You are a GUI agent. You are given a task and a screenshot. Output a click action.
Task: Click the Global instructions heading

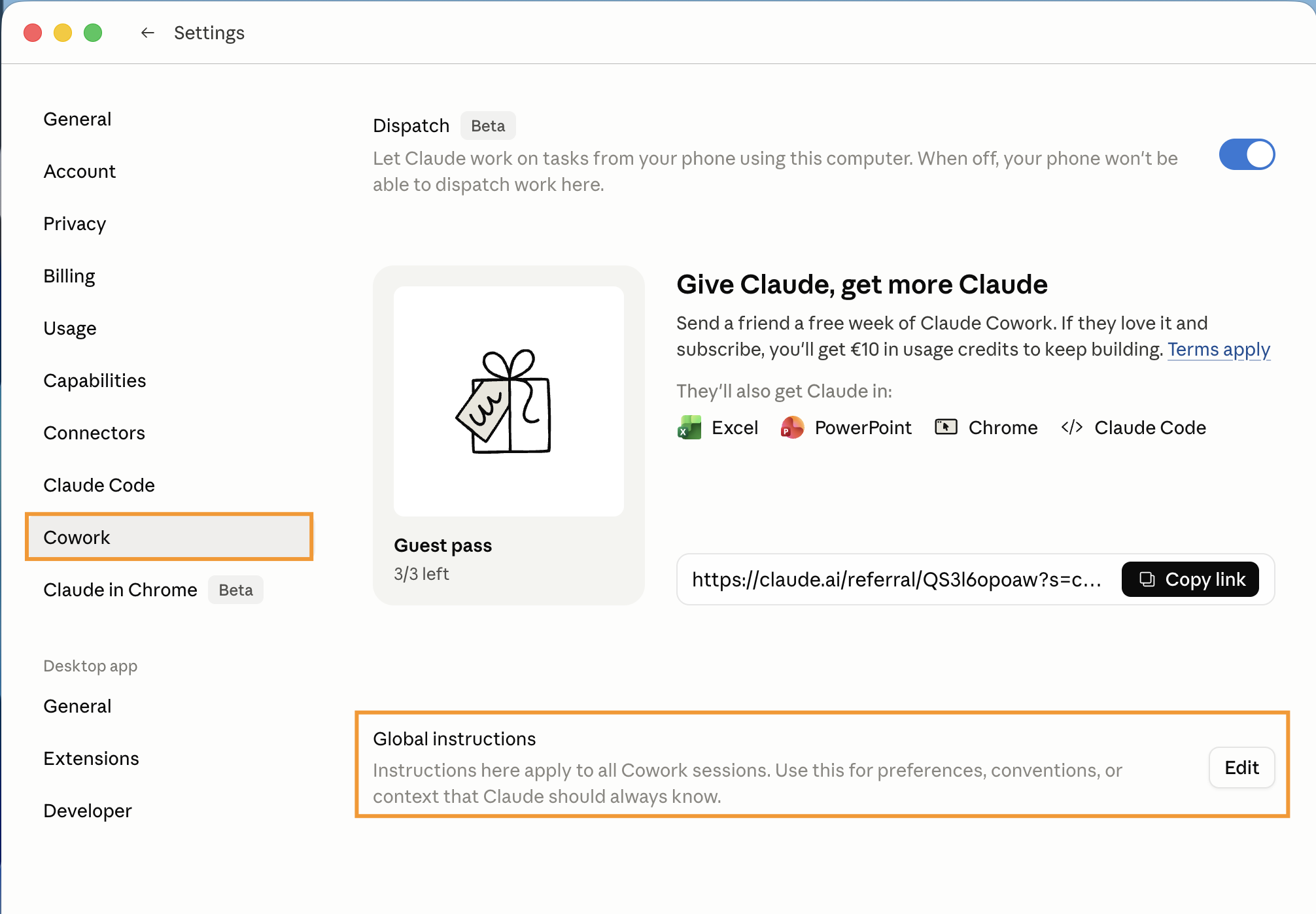(x=454, y=739)
